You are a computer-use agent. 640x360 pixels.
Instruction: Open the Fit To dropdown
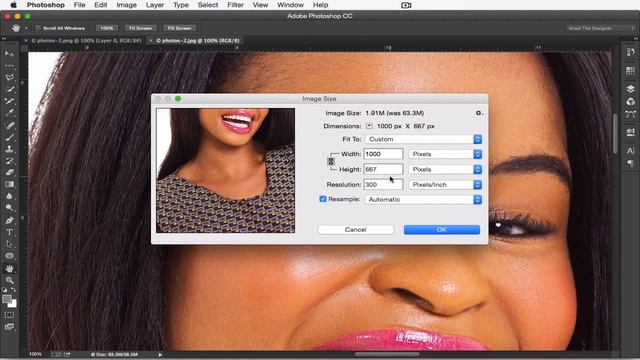click(423, 139)
